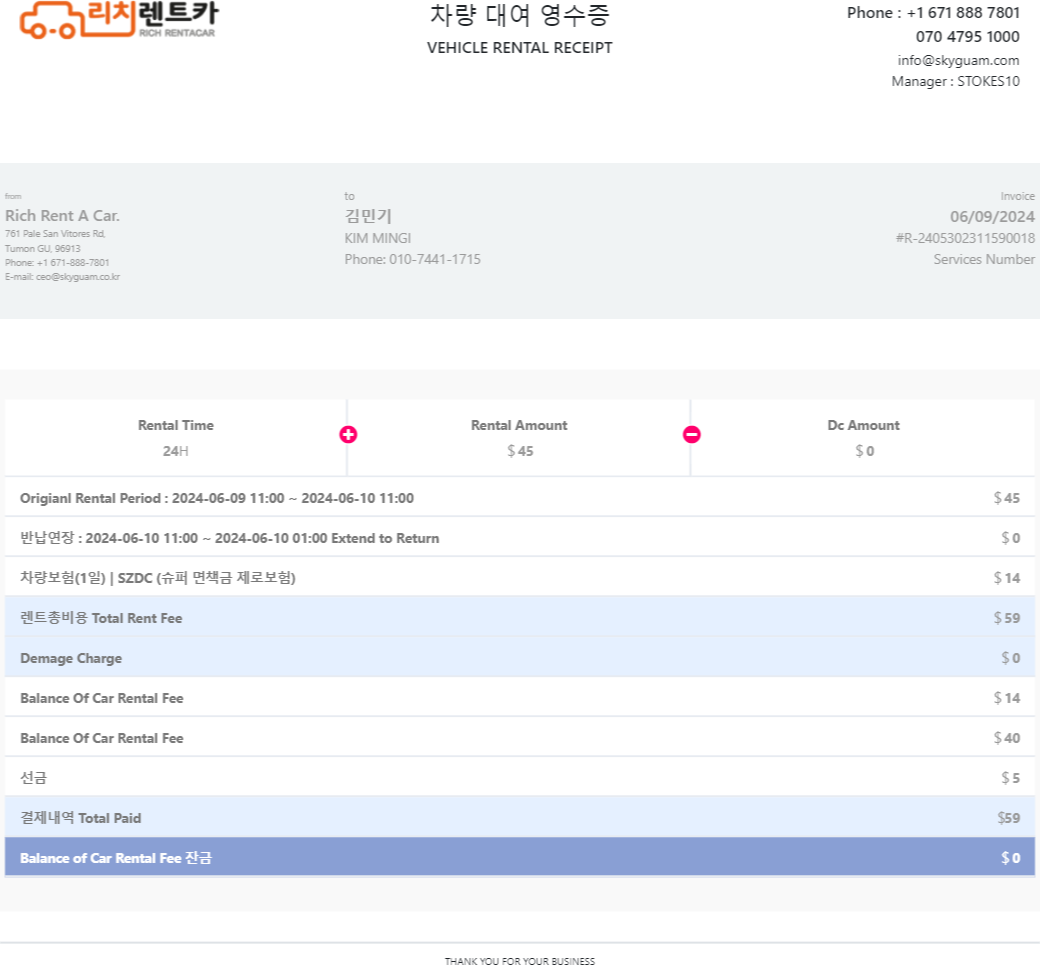Click the Balance Of Car Rental Fee $ 40 amount
This screenshot has width=1040, height=969.
pyautogui.click(x=1006, y=738)
